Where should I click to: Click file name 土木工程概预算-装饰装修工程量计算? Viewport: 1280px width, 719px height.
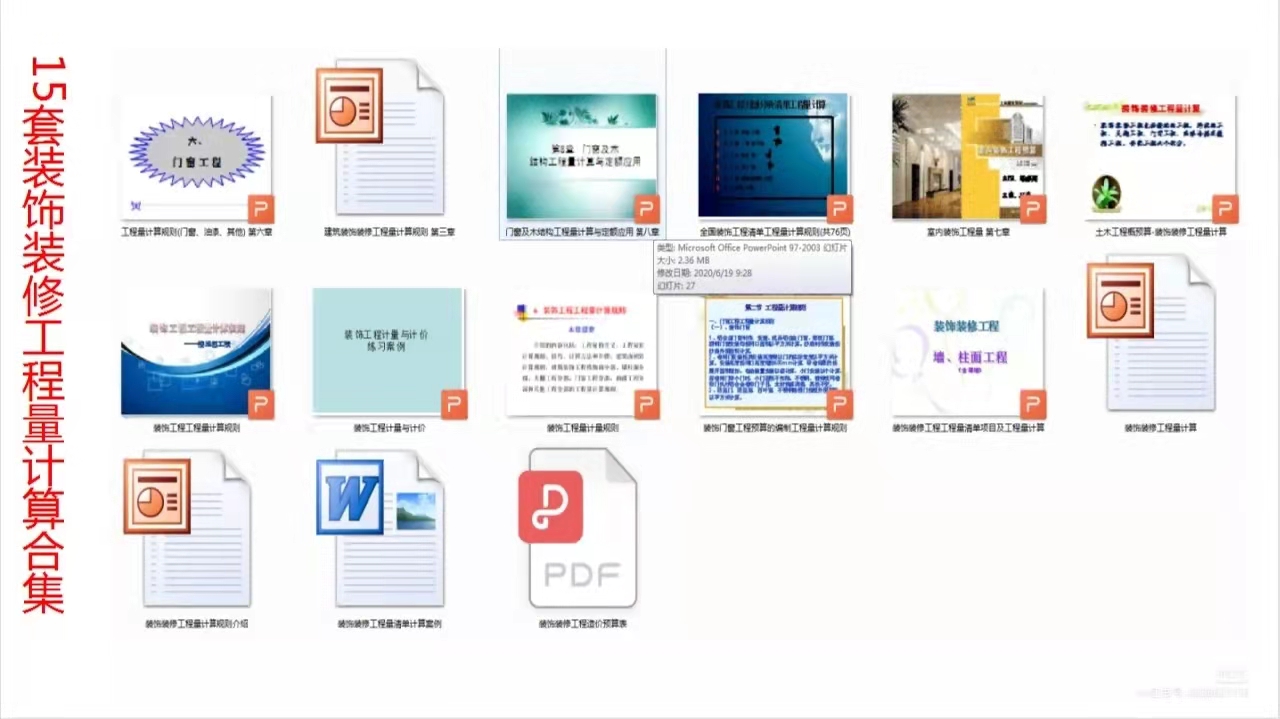[x=1161, y=232]
